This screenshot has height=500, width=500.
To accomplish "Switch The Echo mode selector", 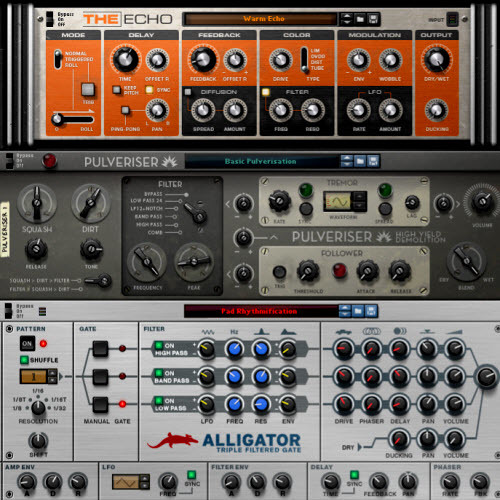I will [x=58, y=59].
